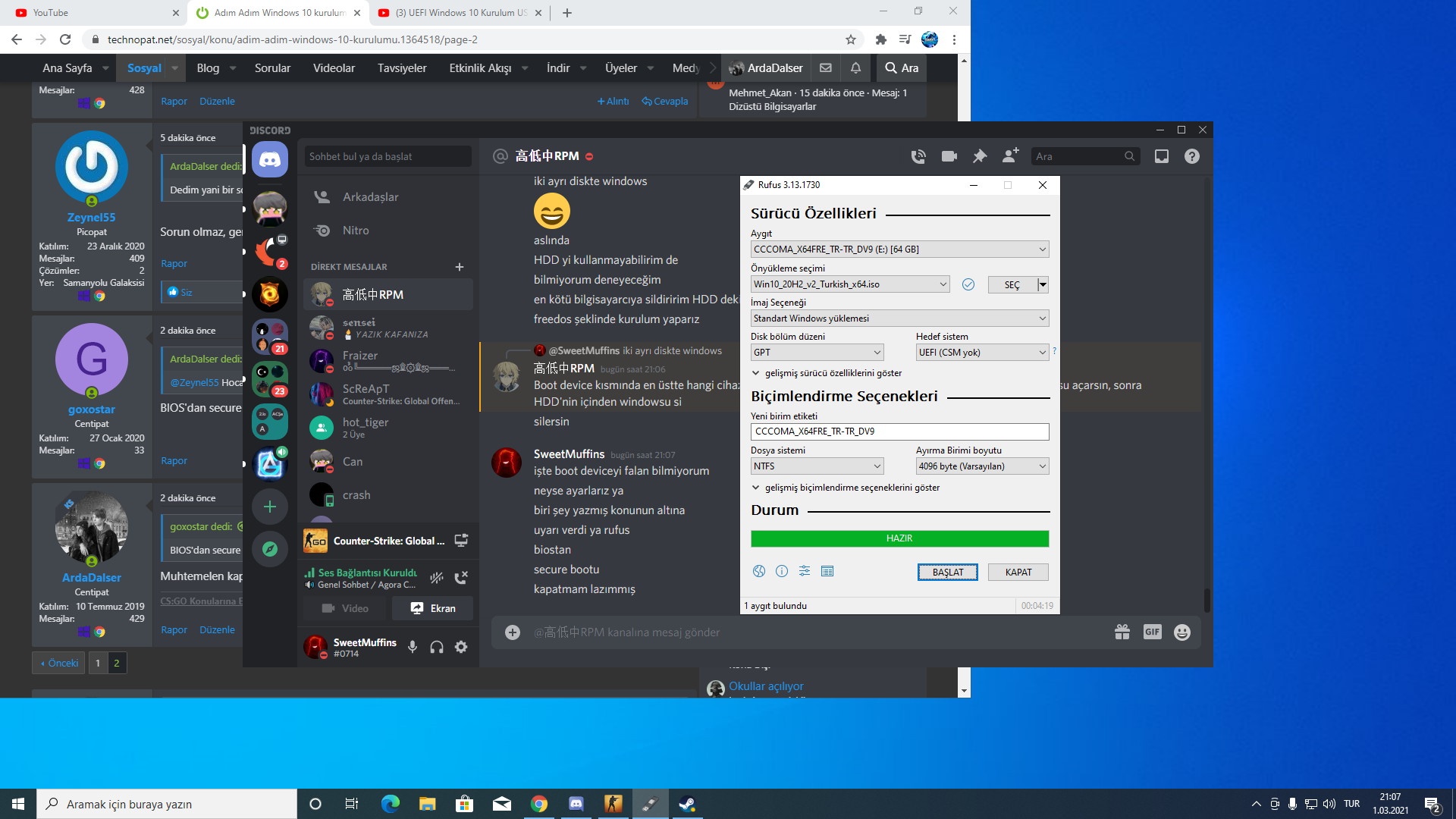Click Önceki page link
The height and width of the screenshot is (819, 1456).
(58, 663)
